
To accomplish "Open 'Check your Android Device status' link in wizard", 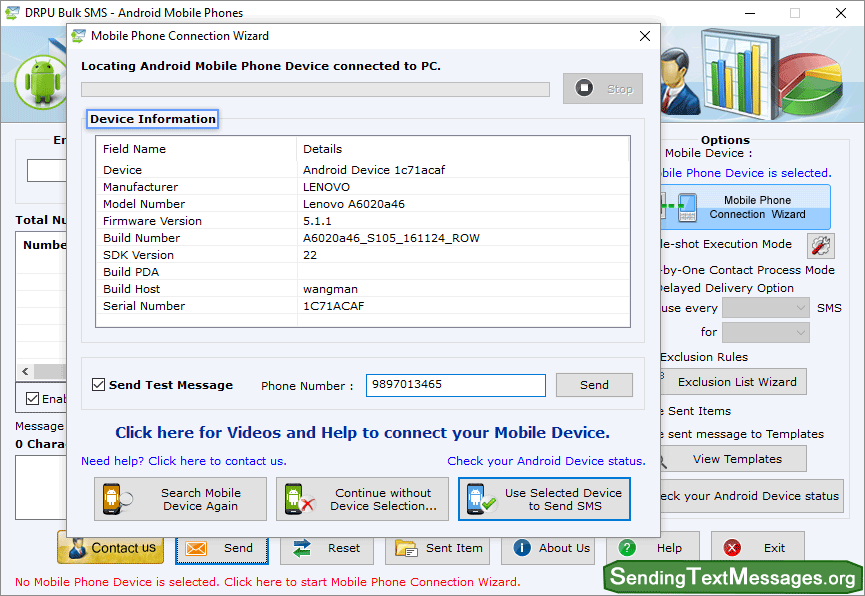I will 546,461.
